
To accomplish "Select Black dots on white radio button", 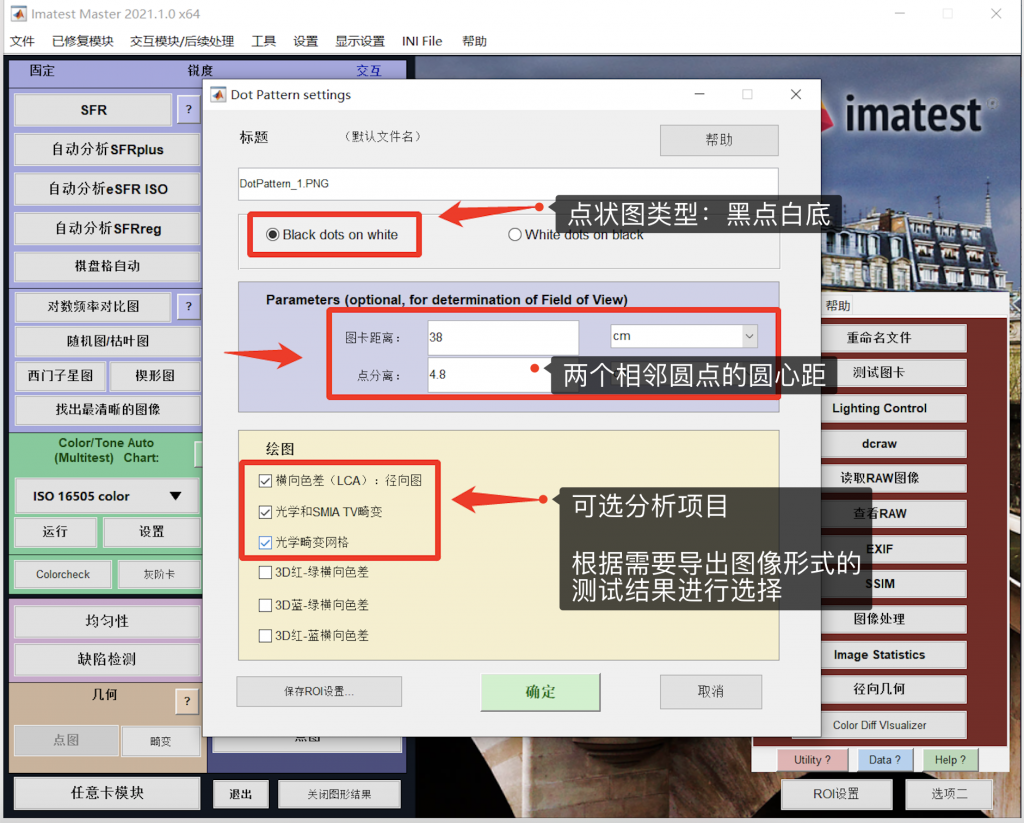I will pyautogui.click(x=273, y=234).
